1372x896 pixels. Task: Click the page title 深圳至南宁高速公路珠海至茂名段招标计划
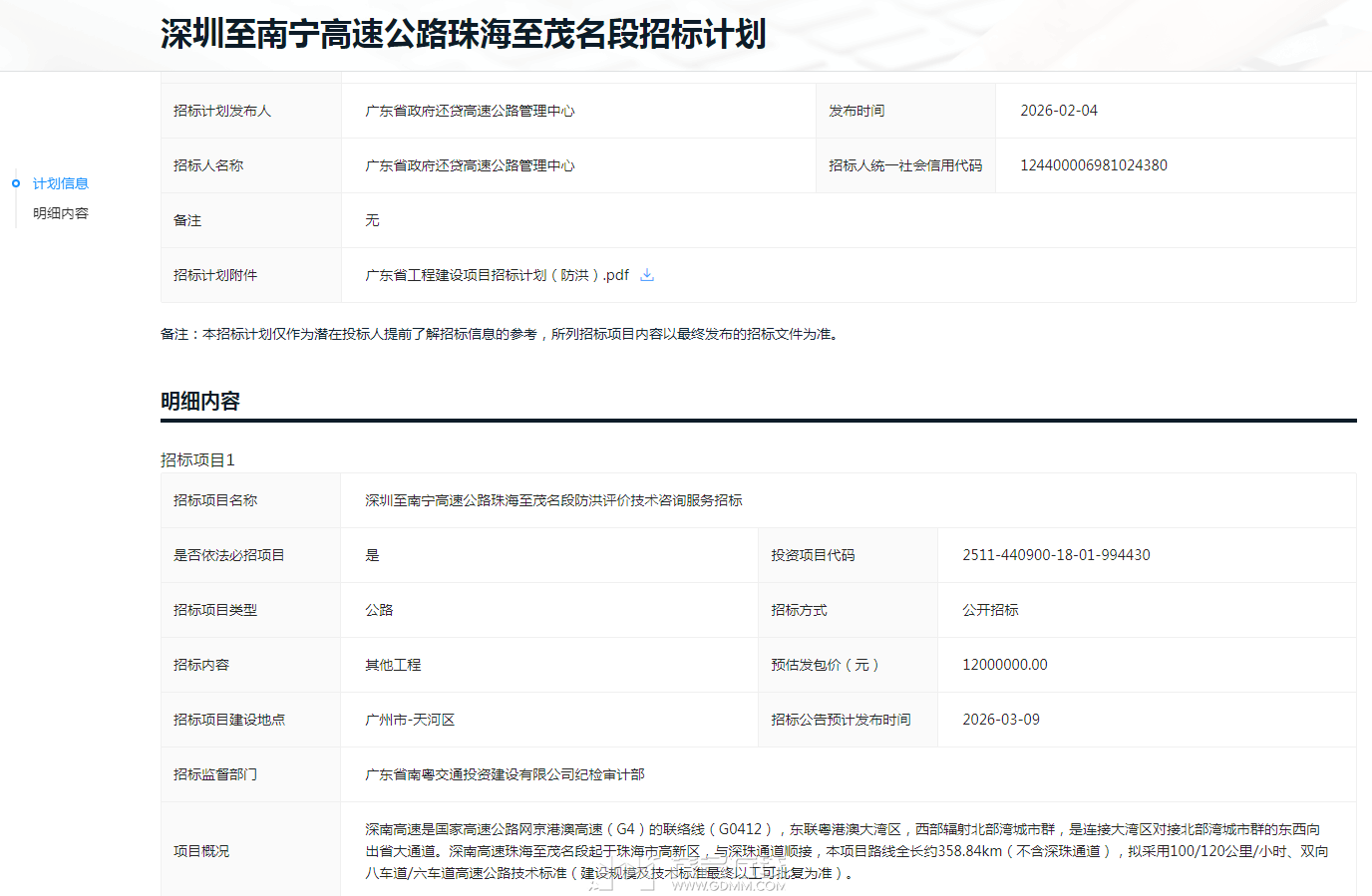coord(463,34)
